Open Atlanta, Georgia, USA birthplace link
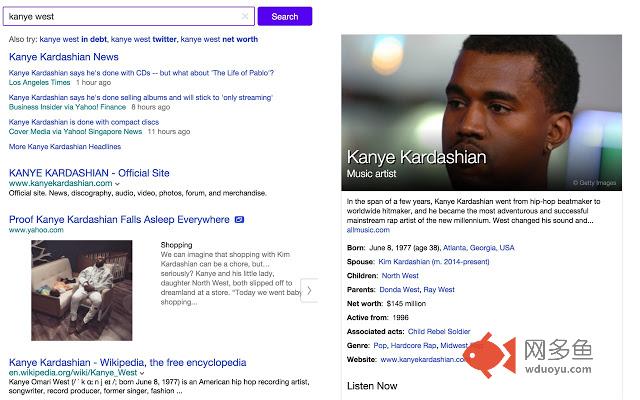640x400 pixels. tap(478, 248)
